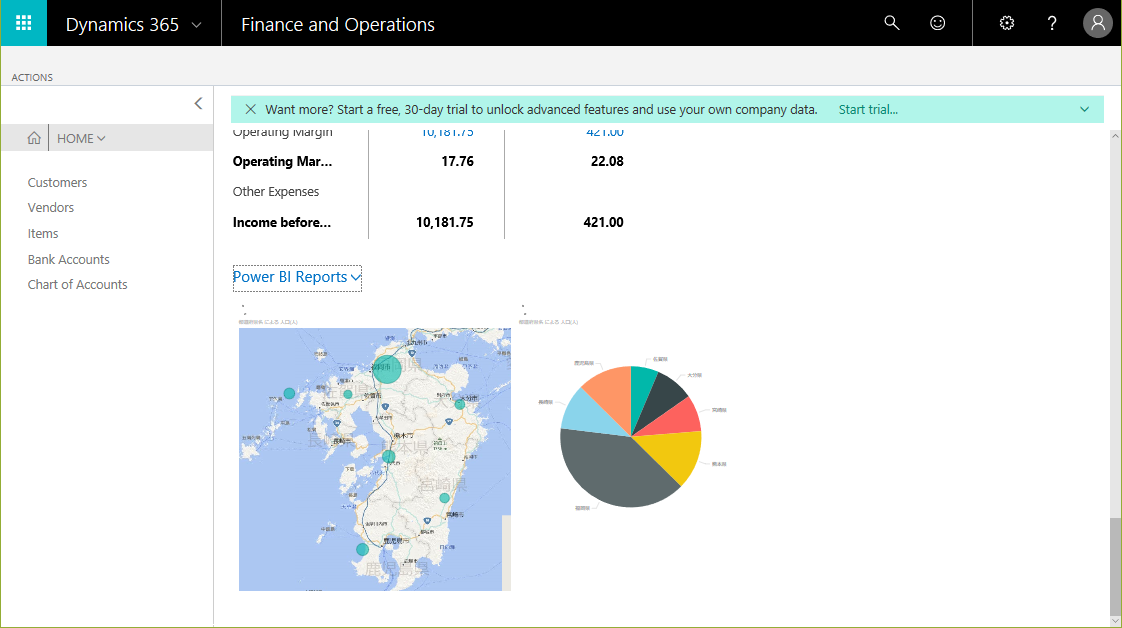The image size is (1122, 628).
Task: Collapse the navigation pane with the chevron
Action: click(x=198, y=104)
